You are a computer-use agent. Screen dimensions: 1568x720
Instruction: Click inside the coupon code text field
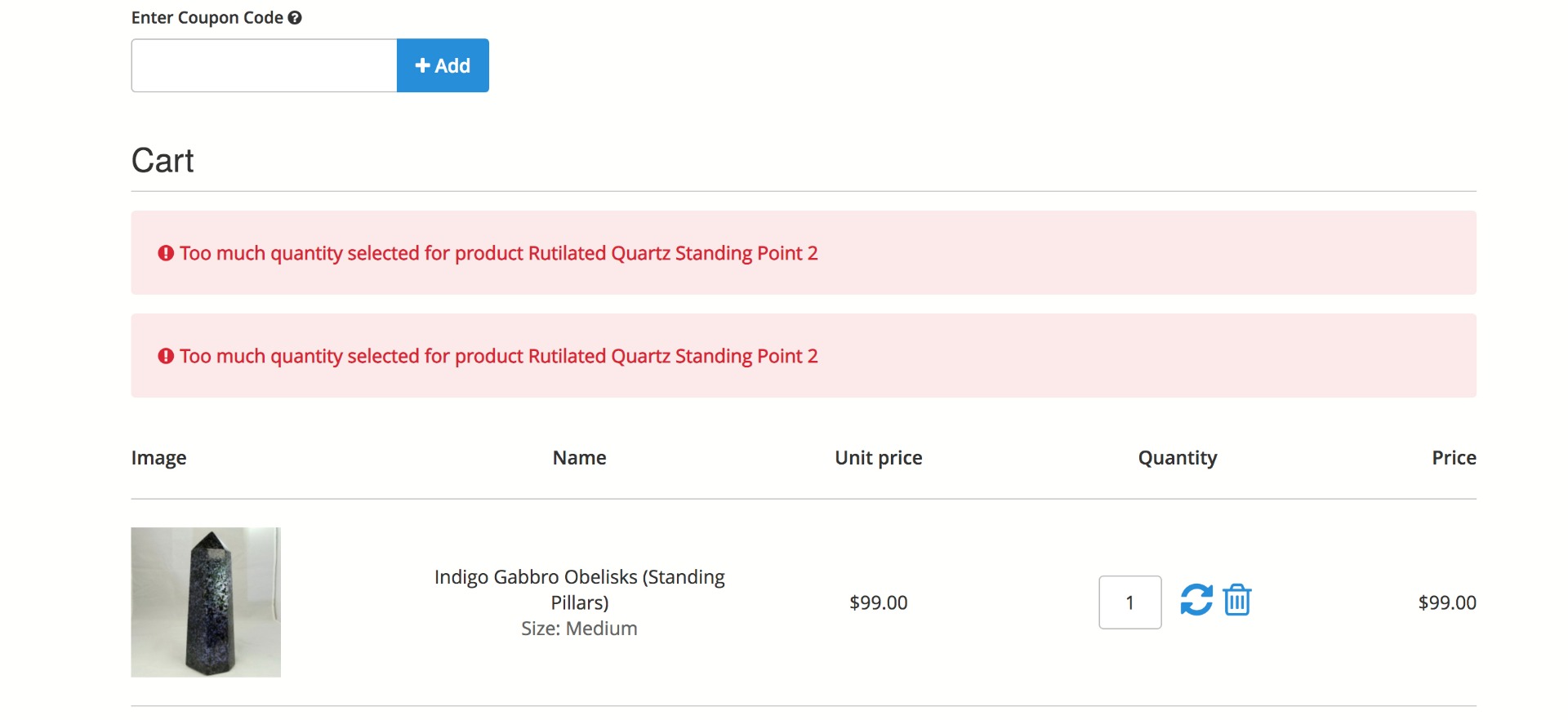[264, 65]
